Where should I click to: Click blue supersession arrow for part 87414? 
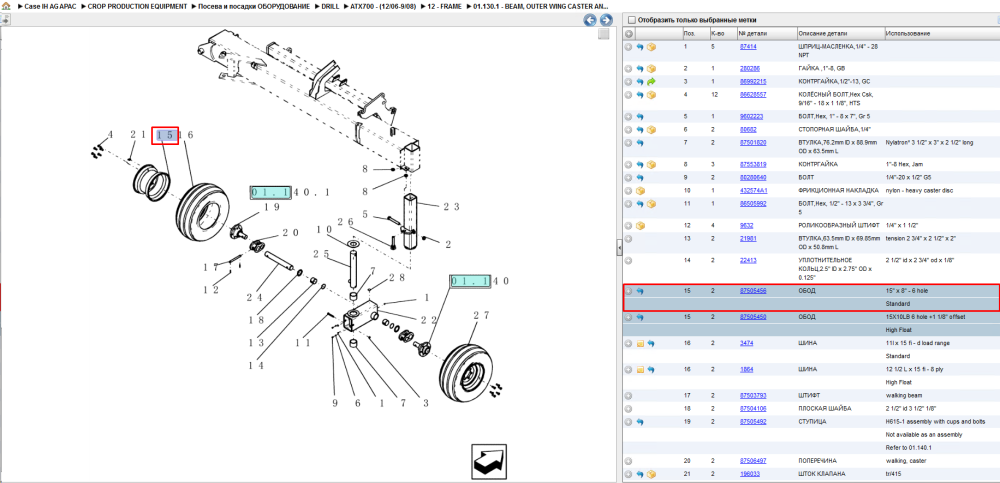pyautogui.click(x=640, y=47)
